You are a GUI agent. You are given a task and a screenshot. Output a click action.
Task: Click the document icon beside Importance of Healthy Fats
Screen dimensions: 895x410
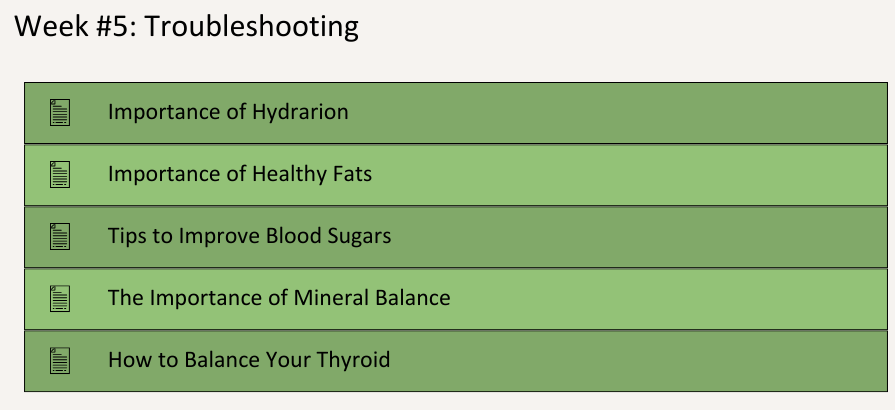coord(60,174)
